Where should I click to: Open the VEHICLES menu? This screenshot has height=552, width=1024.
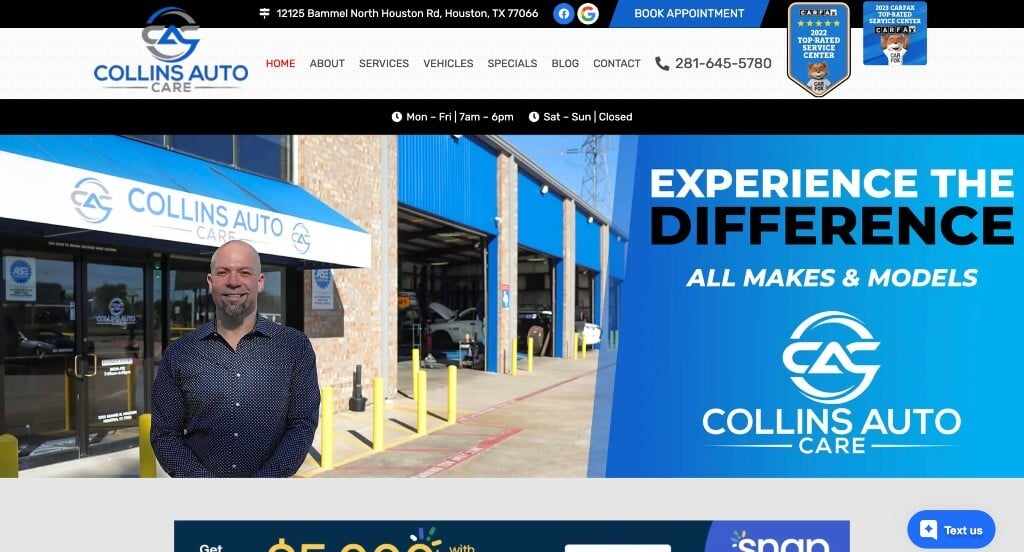coord(448,63)
